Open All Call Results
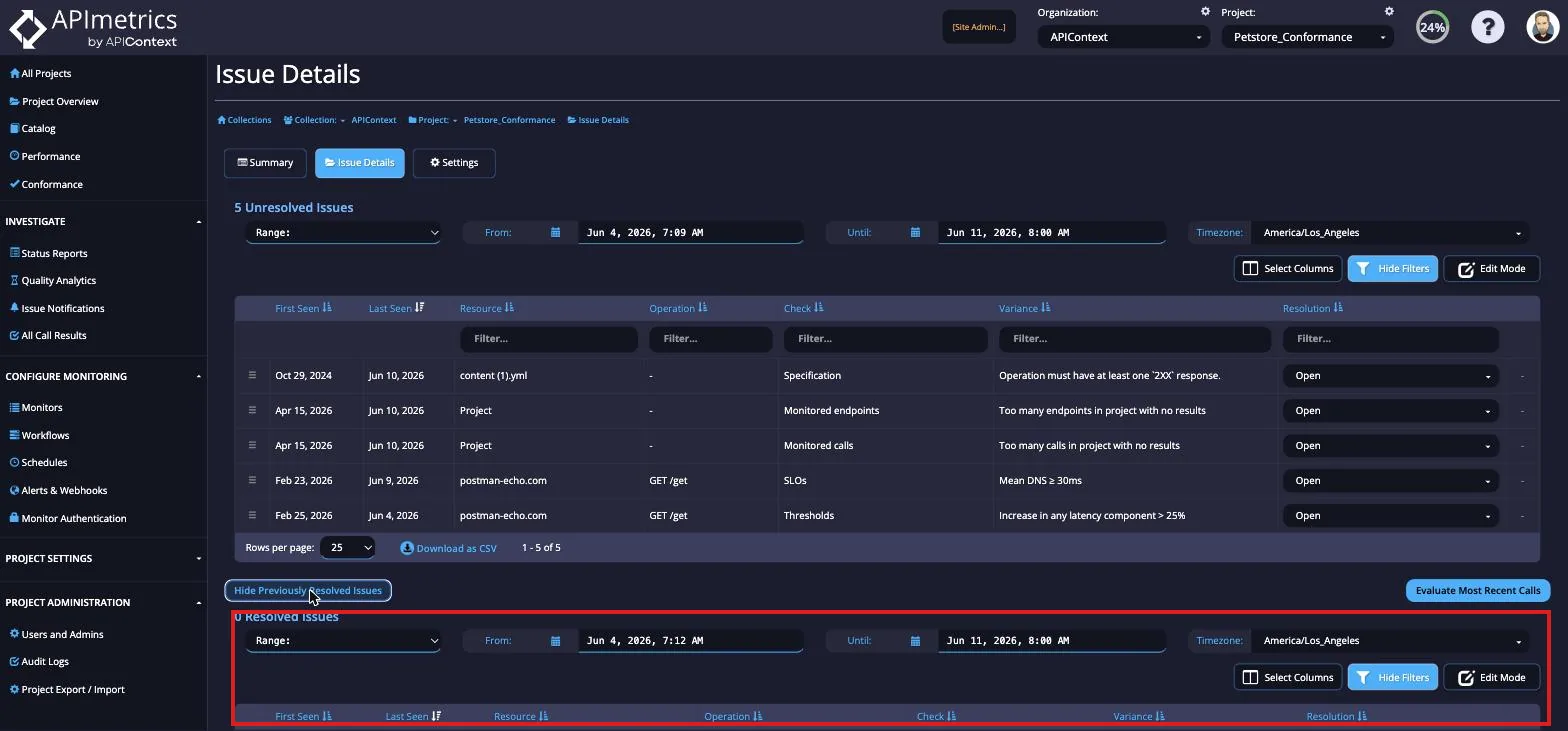1568x731 pixels. [48, 335]
